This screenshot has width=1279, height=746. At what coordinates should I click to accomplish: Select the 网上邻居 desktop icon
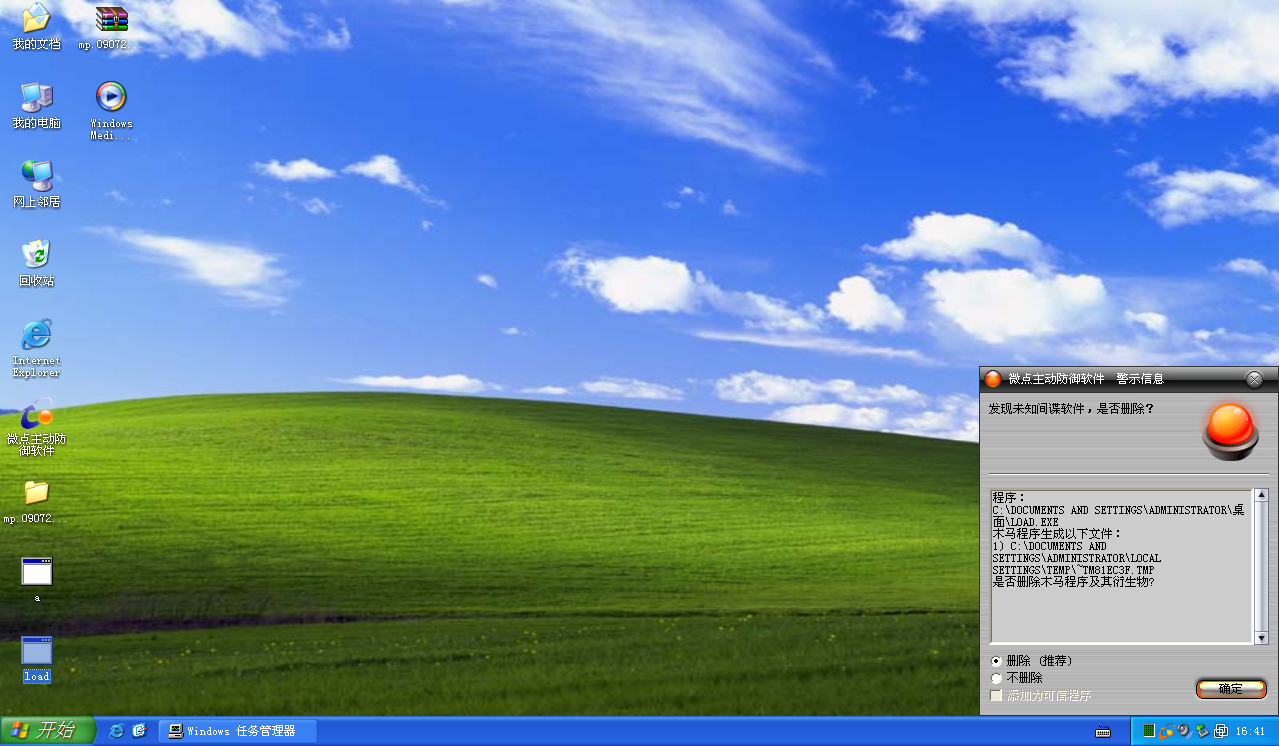(x=36, y=184)
